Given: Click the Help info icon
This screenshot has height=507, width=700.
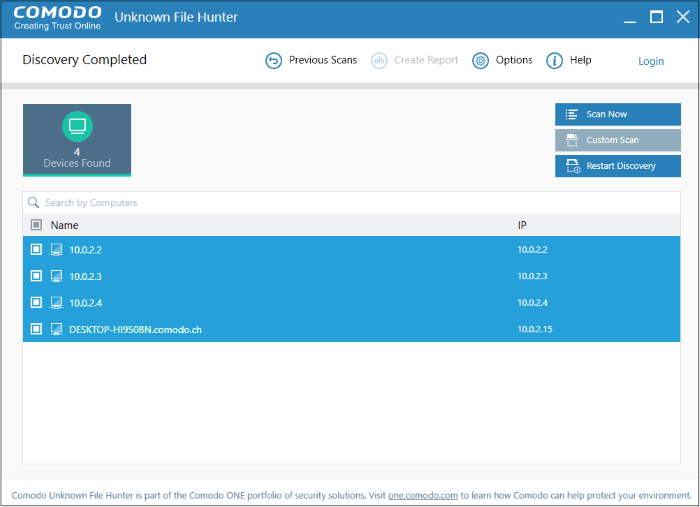Looking at the screenshot, I should click(554, 60).
